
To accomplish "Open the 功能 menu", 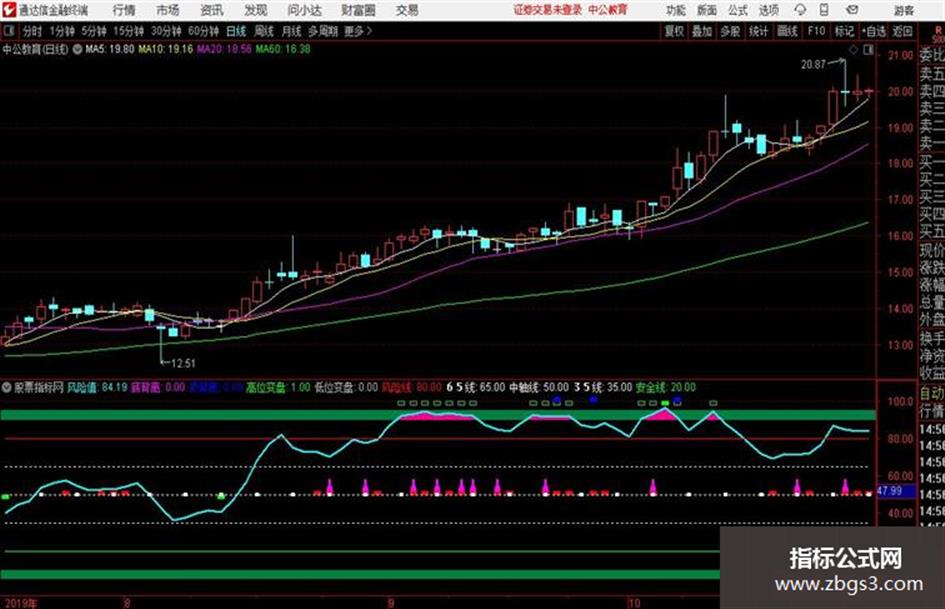I will coord(676,10).
